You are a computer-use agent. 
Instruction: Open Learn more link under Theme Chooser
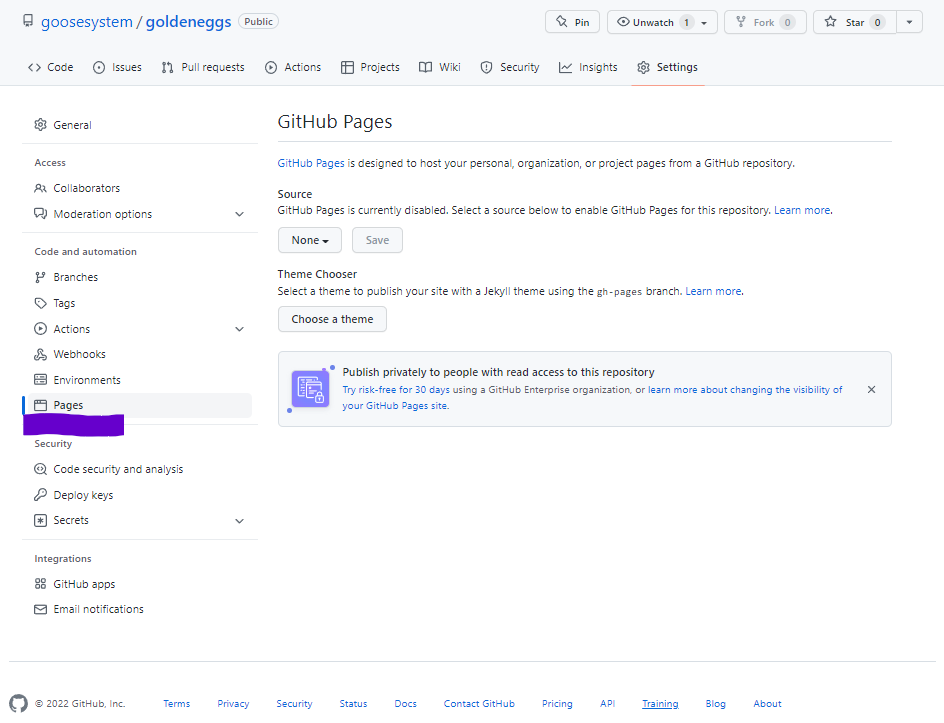713,291
